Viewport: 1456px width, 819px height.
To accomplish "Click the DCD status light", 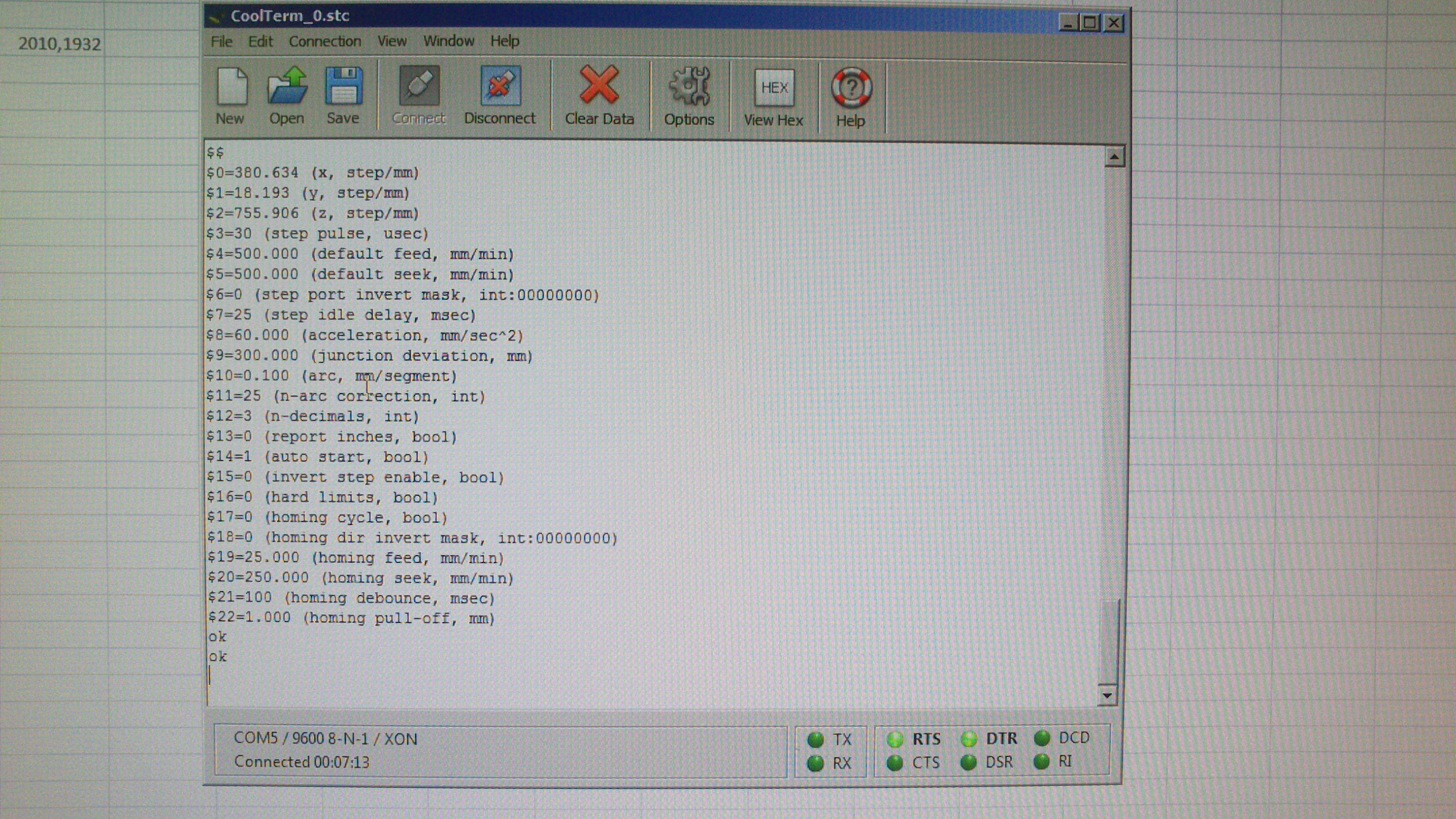I will (x=1042, y=738).
